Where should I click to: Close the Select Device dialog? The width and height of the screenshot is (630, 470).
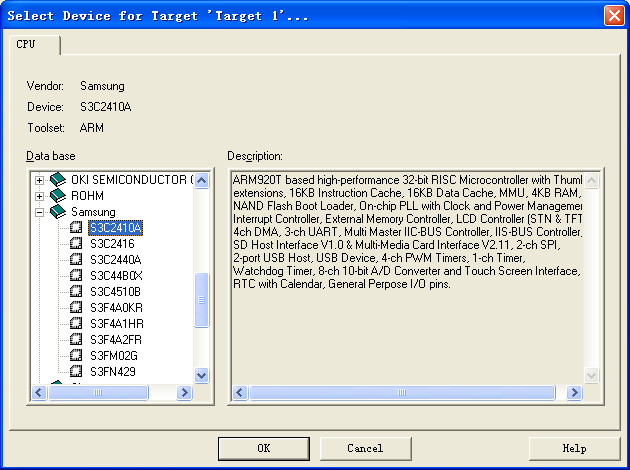(x=614, y=16)
